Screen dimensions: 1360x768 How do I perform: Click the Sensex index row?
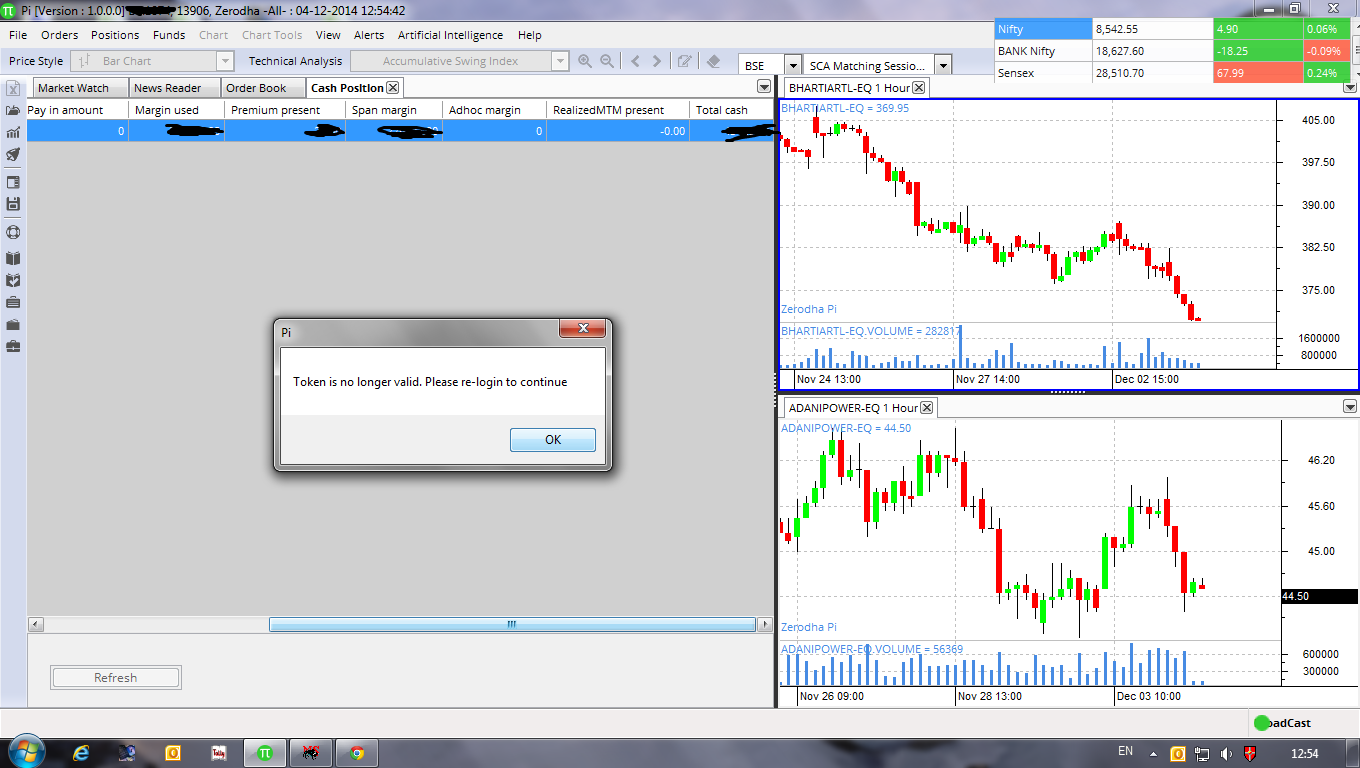click(1172, 73)
